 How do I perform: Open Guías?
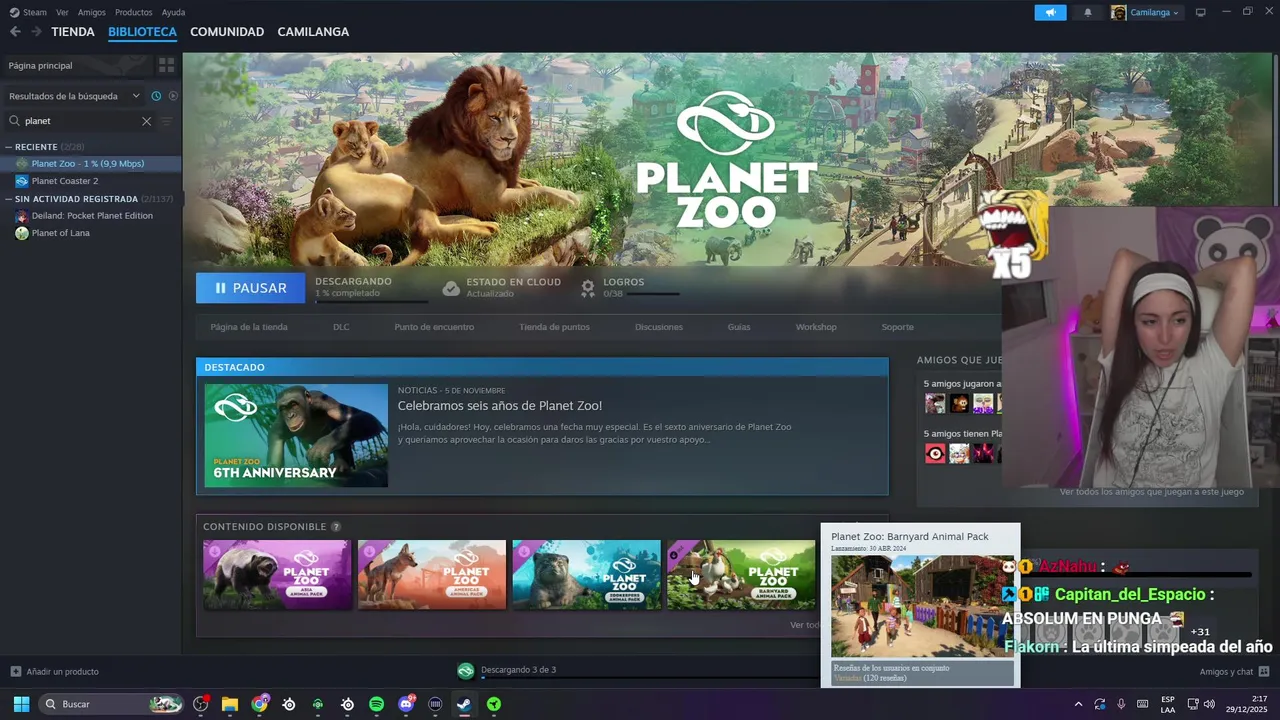point(739,327)
